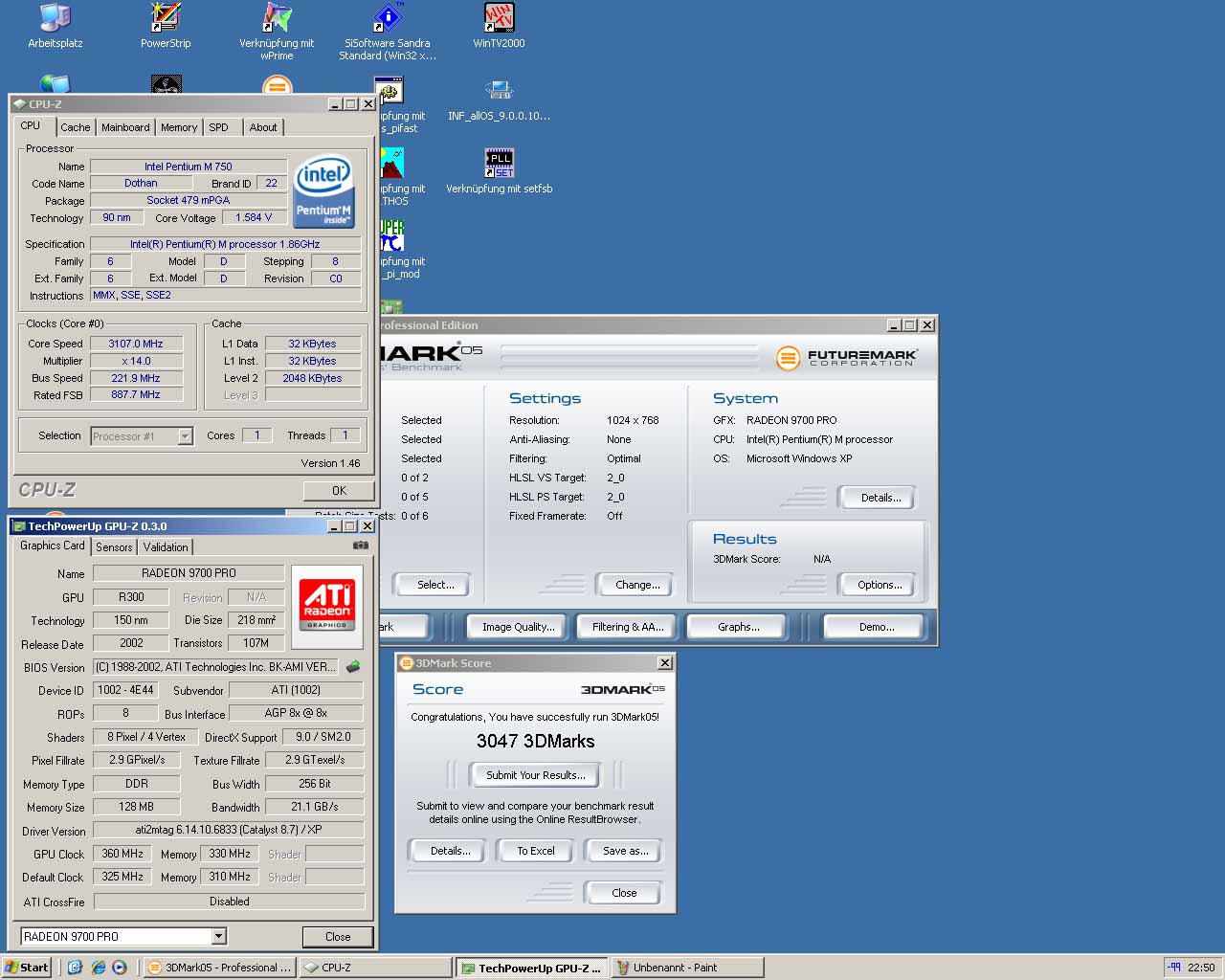The height and width of the screenshot is (980, 1225).
Task: Select the Graphics Card tab in GPU-Z
Action: [x=53, y=546]
